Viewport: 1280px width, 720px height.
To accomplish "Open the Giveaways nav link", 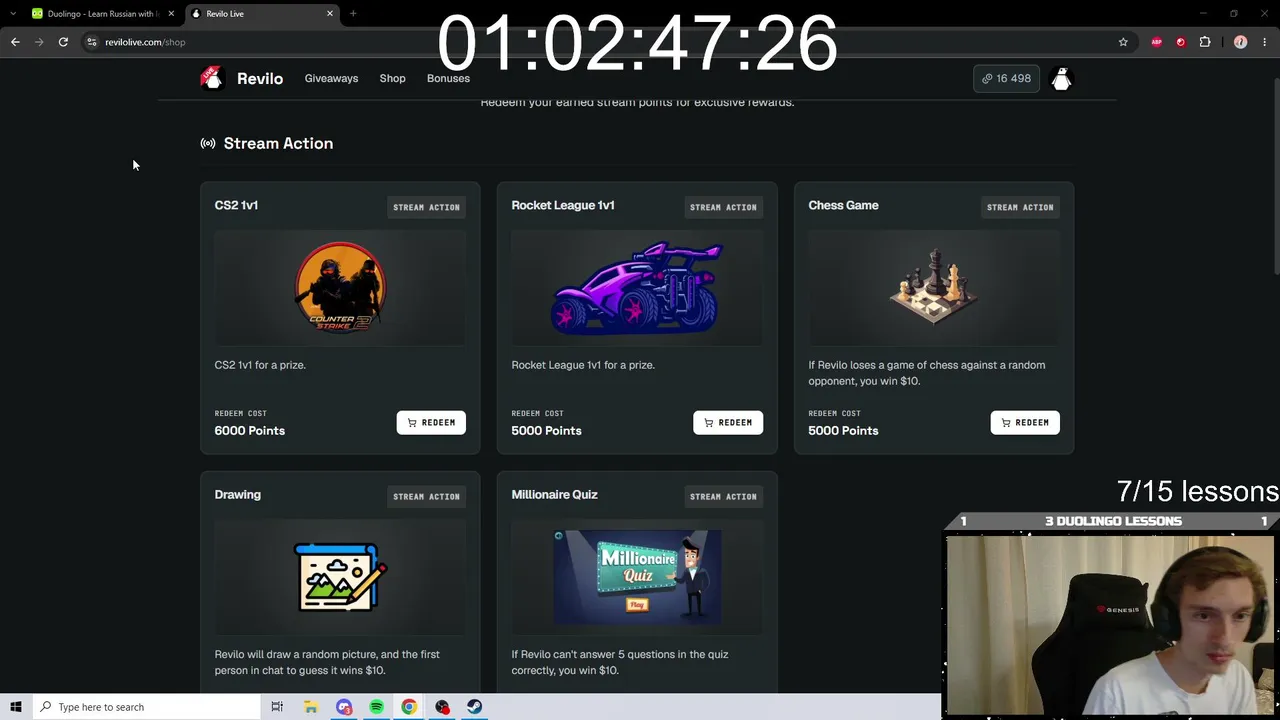I will (331, 78).
